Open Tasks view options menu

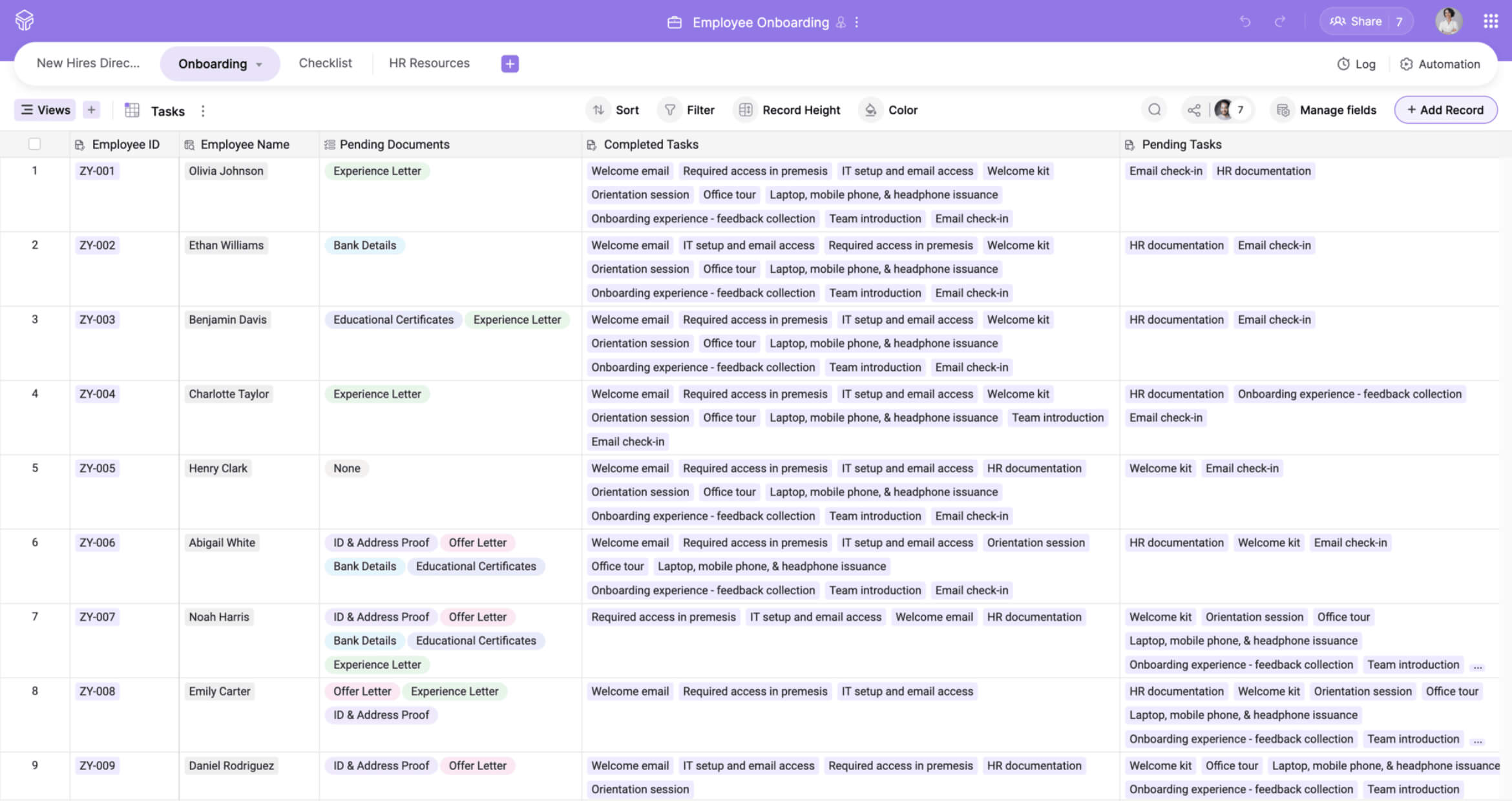(x=203, y=111)
